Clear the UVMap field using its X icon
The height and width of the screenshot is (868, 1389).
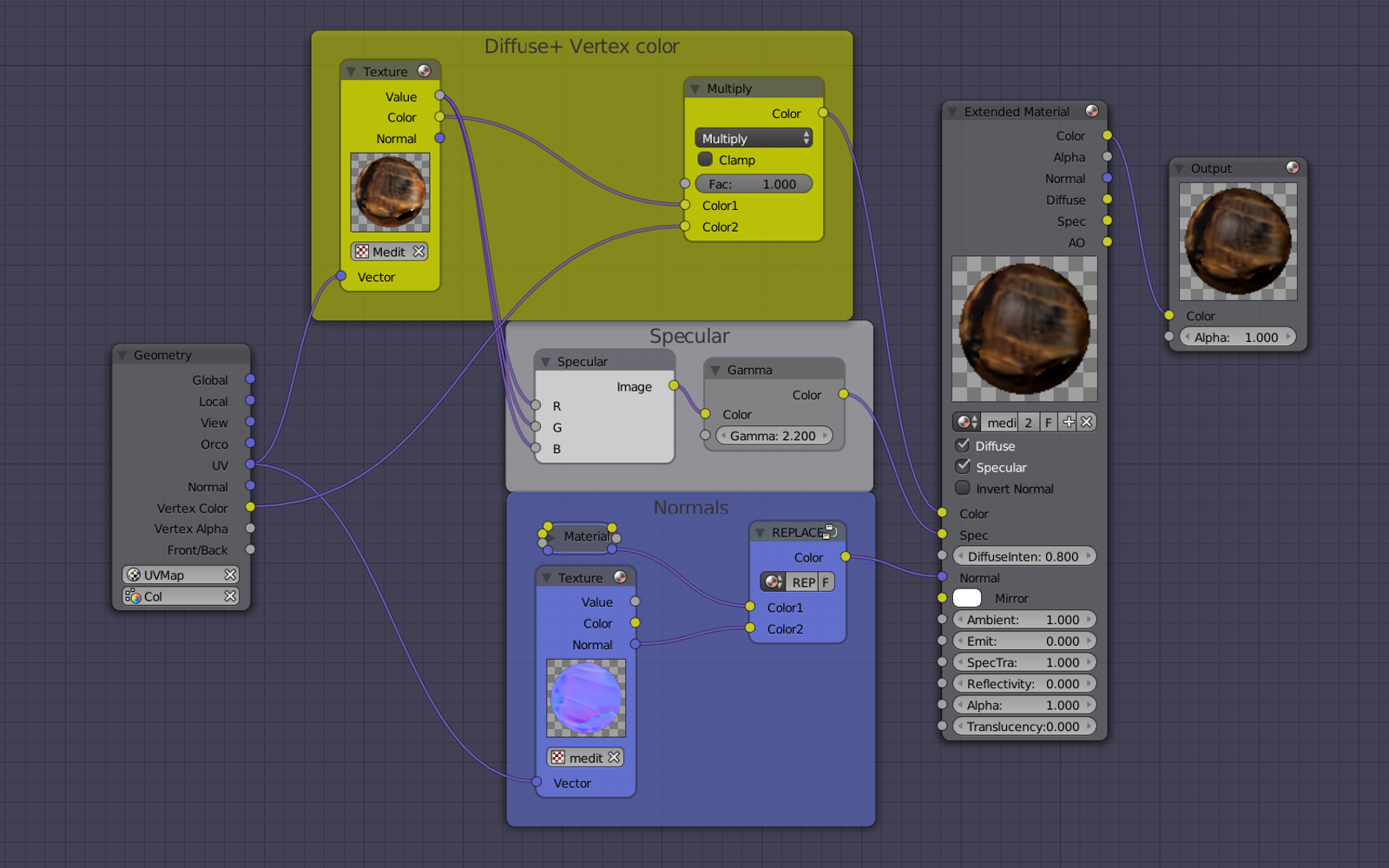(x=230, y=575)
